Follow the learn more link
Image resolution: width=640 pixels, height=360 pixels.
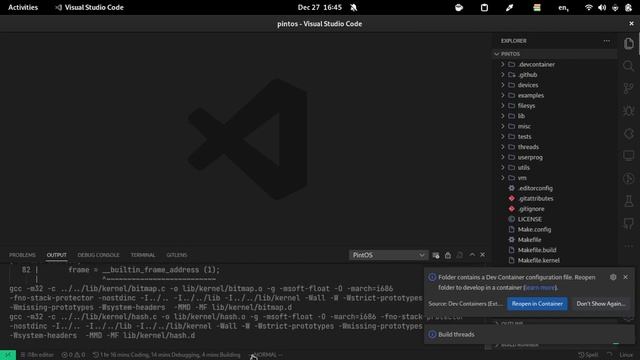click(540, 288)
